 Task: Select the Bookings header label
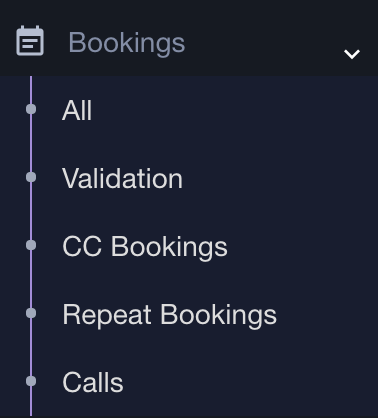pyautogui.click(x=127, y=43)
